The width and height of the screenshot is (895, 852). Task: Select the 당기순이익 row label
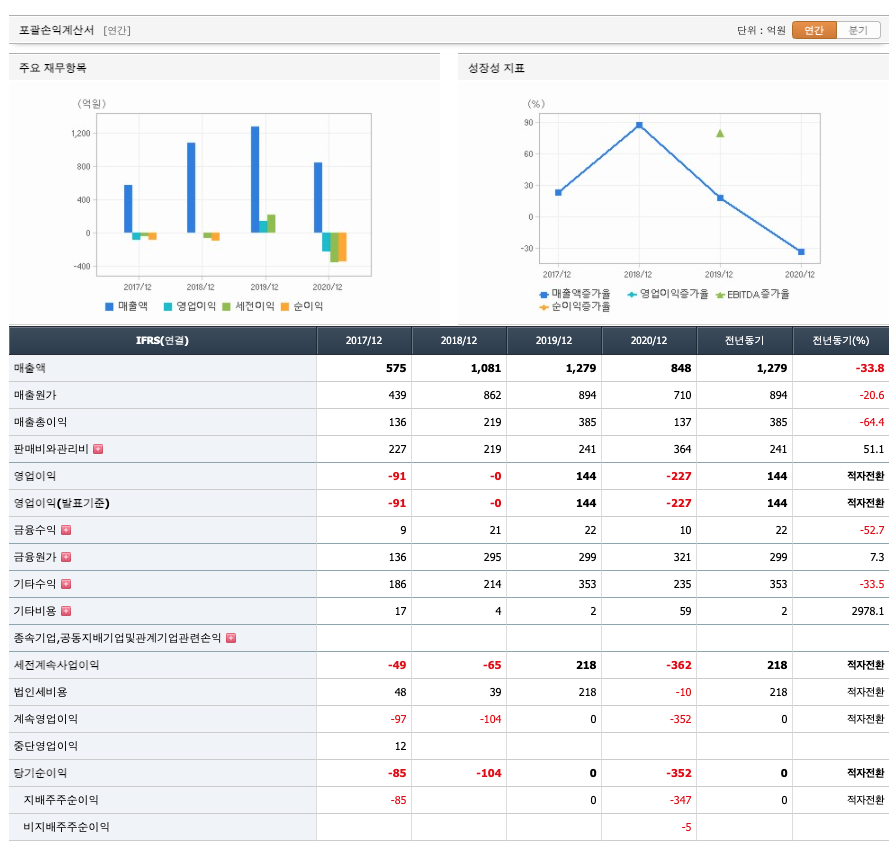click(x=41, y=773)
